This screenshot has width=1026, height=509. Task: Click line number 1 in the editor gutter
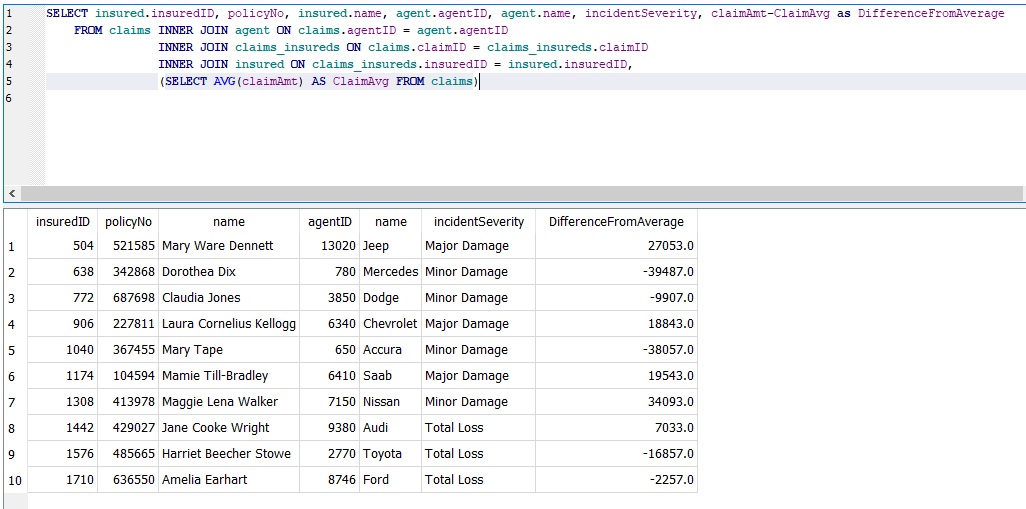[8, 13]
